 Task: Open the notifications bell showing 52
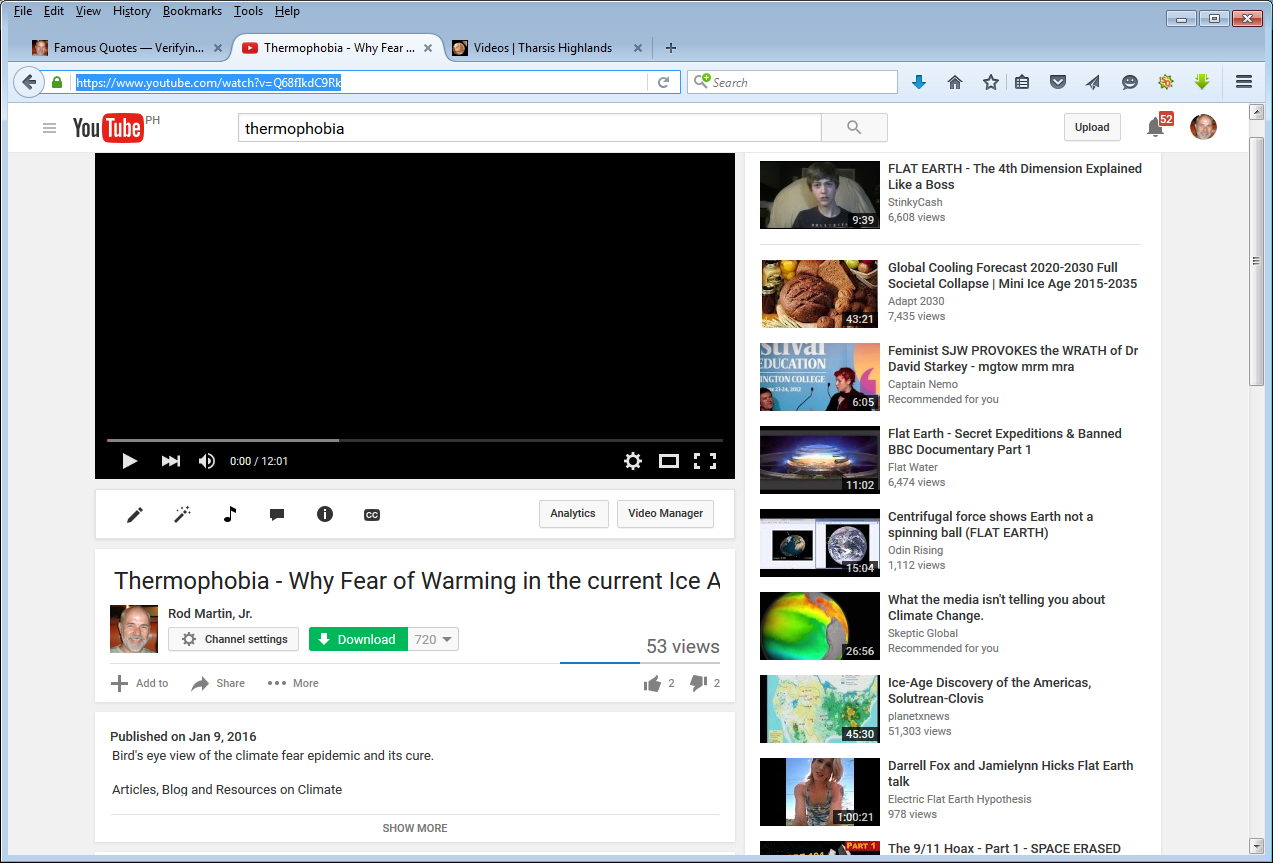1156,127
